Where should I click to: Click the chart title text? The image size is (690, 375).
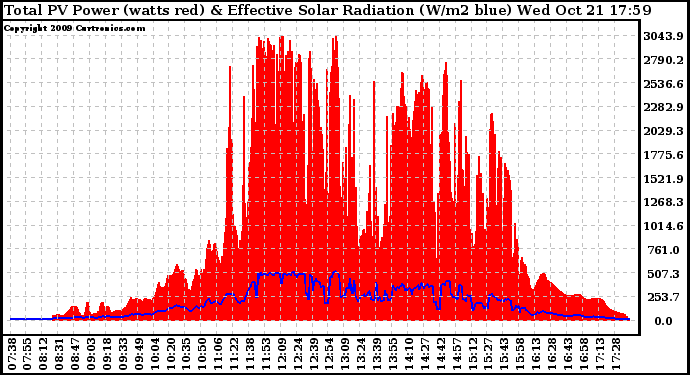327,10
